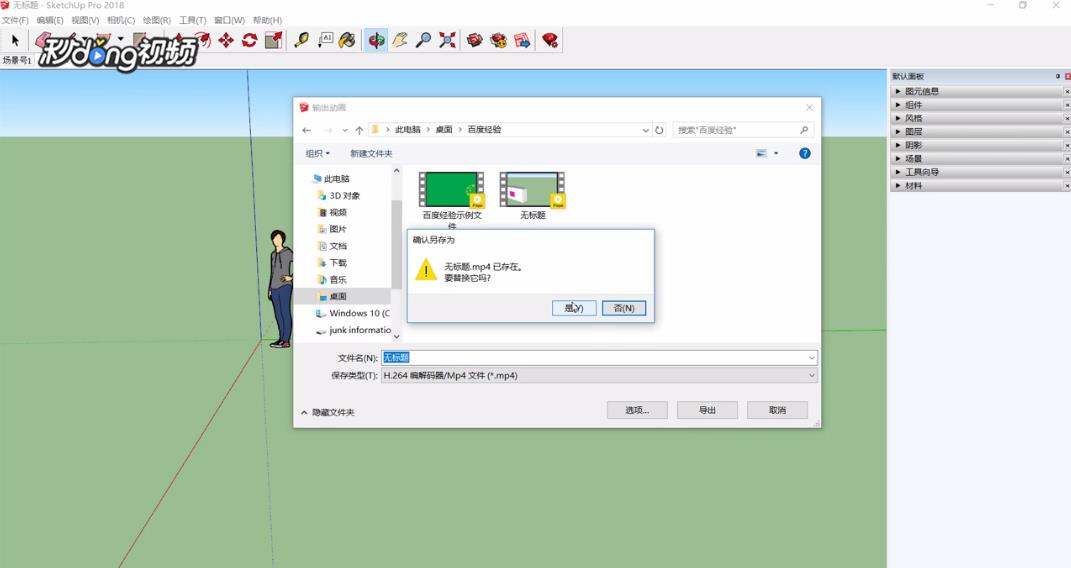Select the Rotate tool in toolbar
The image size is (1071, 568).
249,40
